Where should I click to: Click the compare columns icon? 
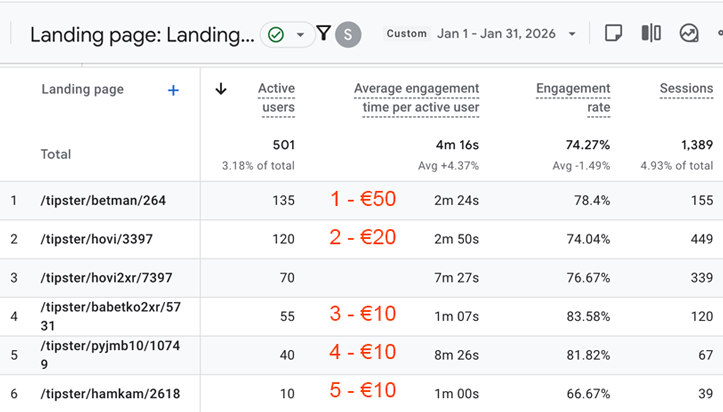pyautogui.click(x=651, y=33)
